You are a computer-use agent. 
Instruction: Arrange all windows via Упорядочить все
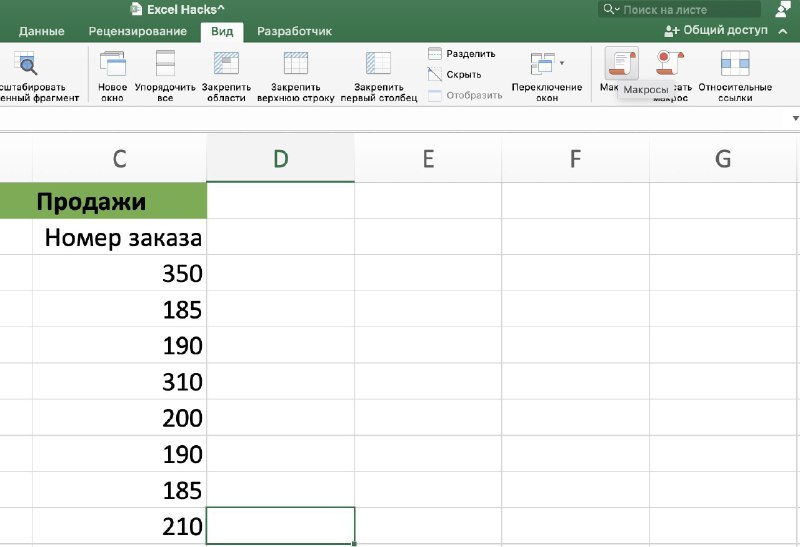coord(165,76)
